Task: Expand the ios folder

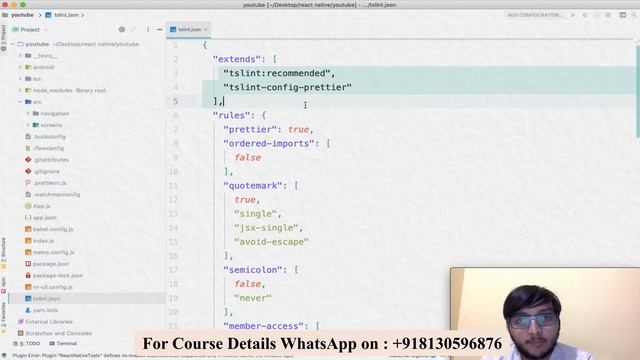Action: 20,78
